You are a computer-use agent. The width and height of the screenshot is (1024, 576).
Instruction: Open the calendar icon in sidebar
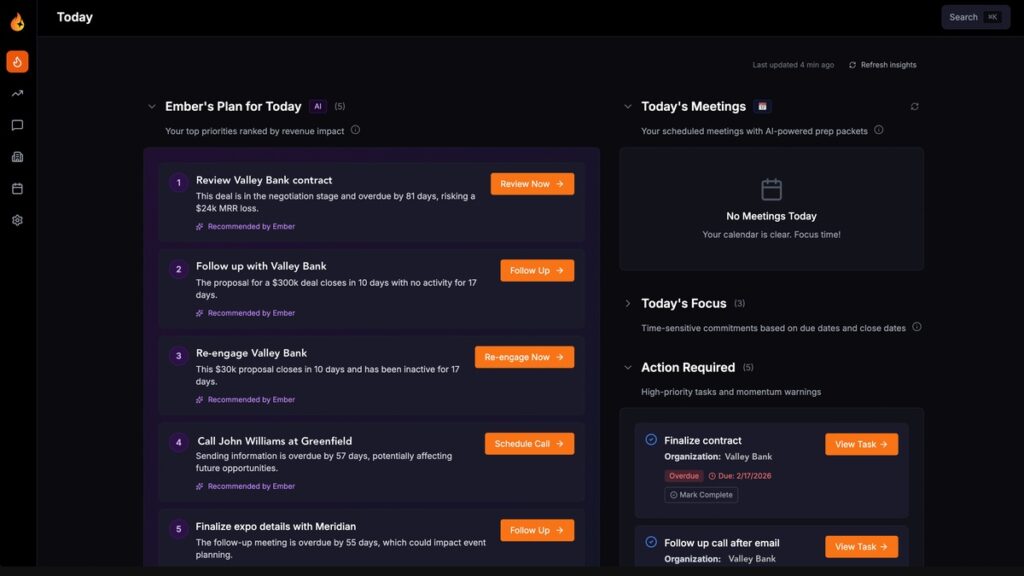tap(17, 188)
